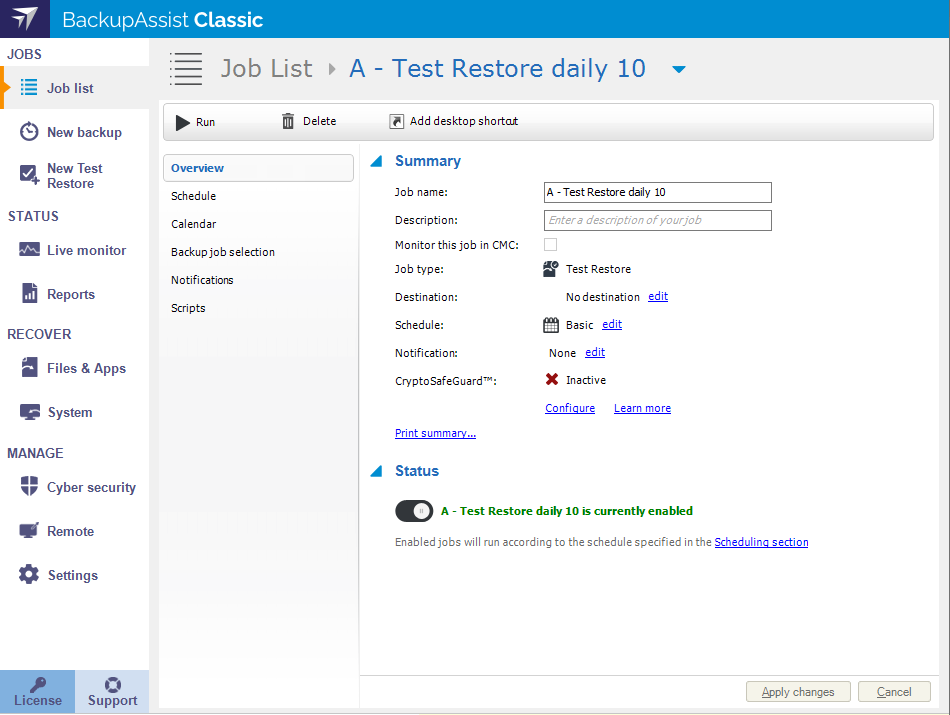The image size is (950, 715).
Task: Open the Live monitor sidebar icon
Action: click(29, 250)
